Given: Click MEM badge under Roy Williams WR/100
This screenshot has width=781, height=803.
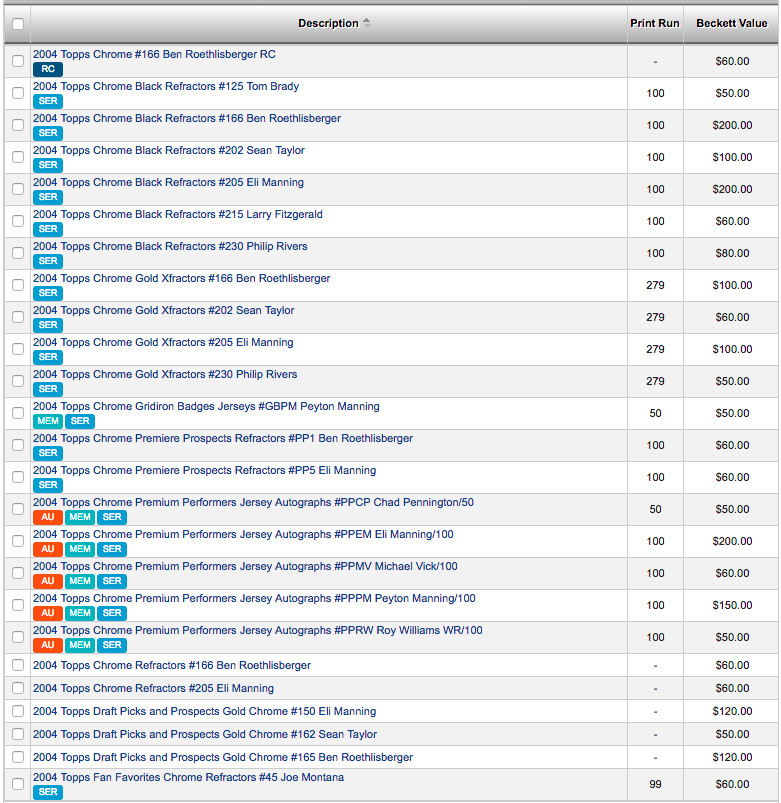Looking at the screenshot, I should click(x=80, y=645).
